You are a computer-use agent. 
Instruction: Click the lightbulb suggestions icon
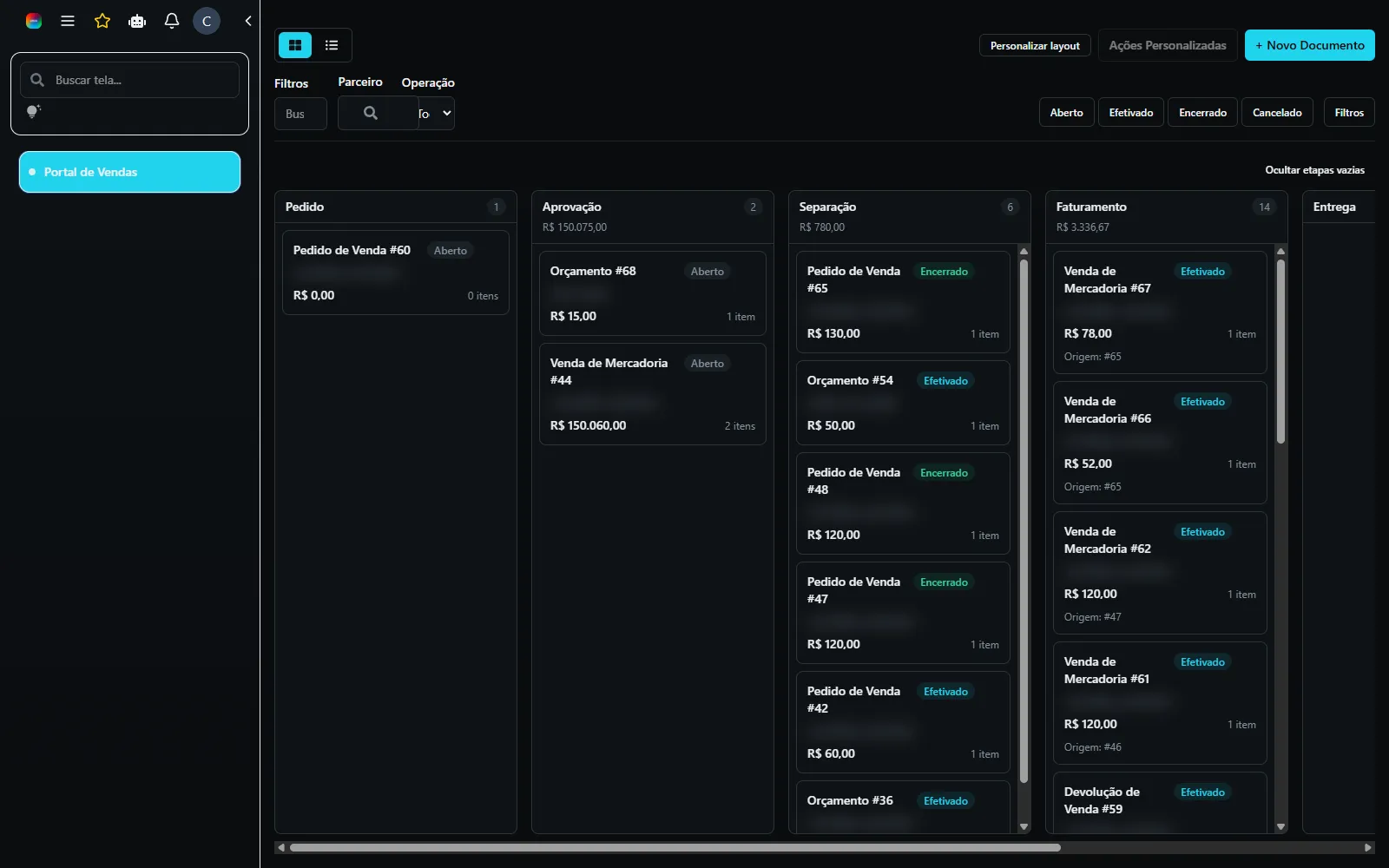pos(33,111)
